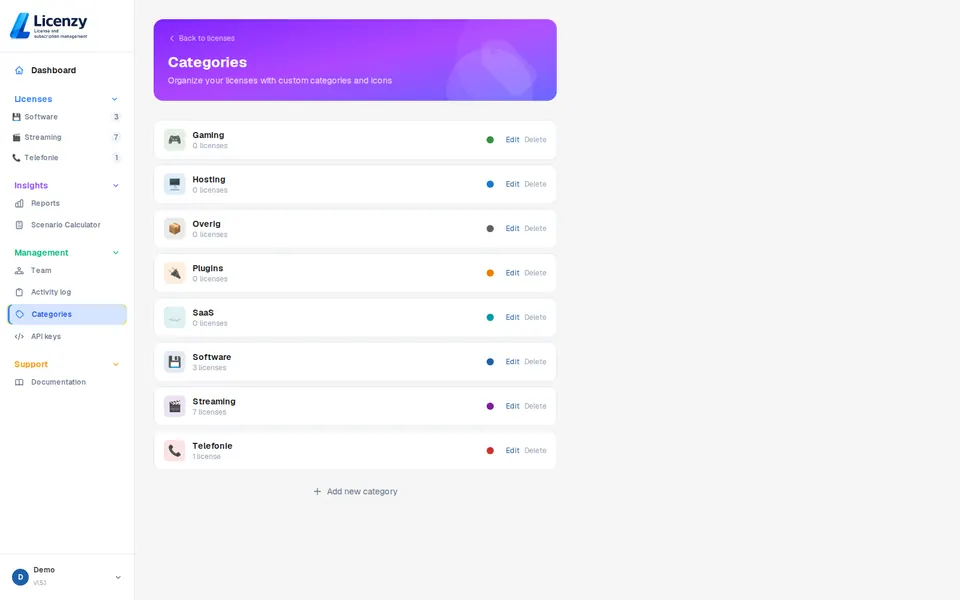Select Categories in the sidebar
This screenshot has height=600, width=960.
click(67, 314)
